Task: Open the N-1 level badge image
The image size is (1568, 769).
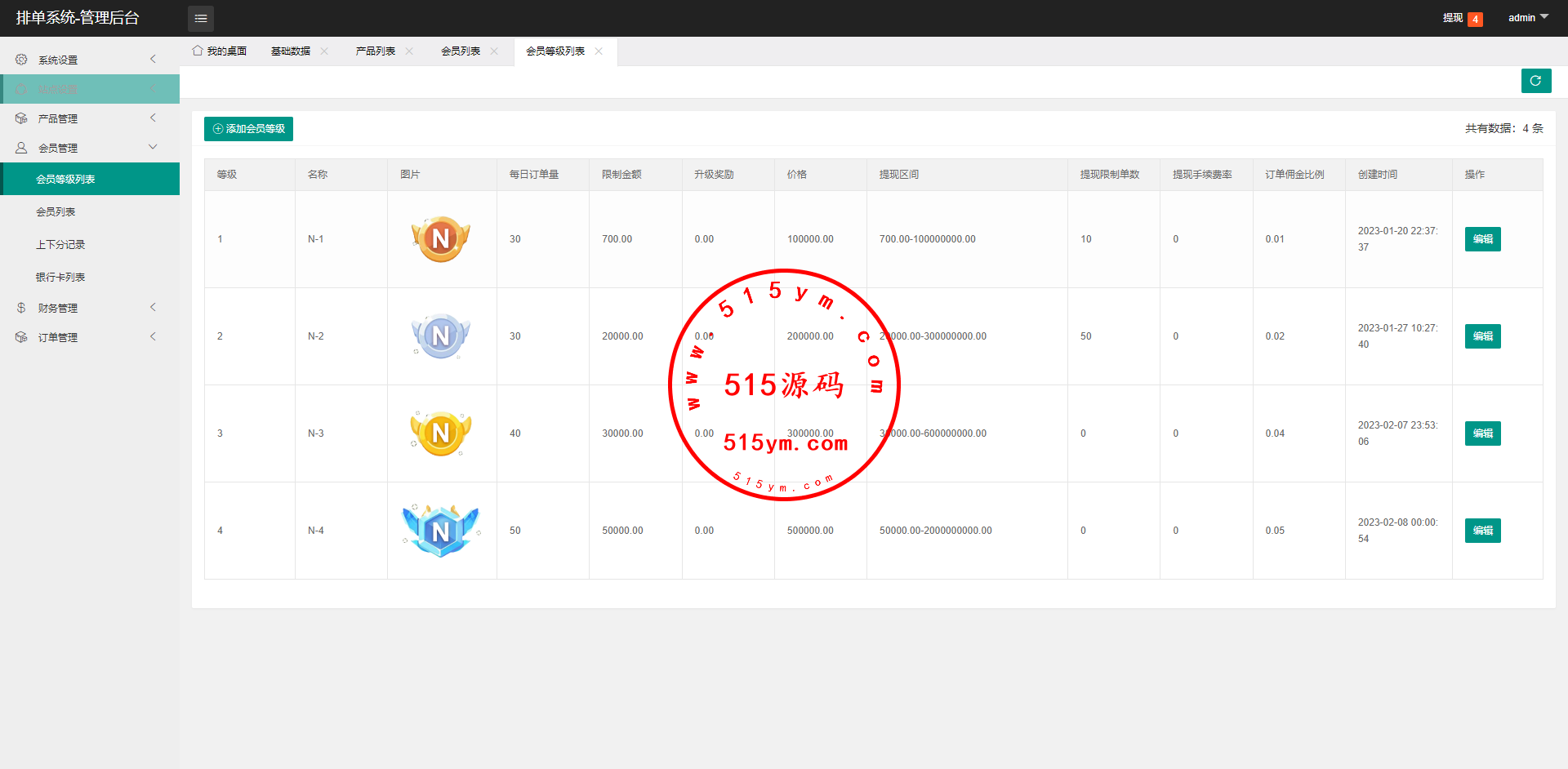Action: tap(441, 239)
